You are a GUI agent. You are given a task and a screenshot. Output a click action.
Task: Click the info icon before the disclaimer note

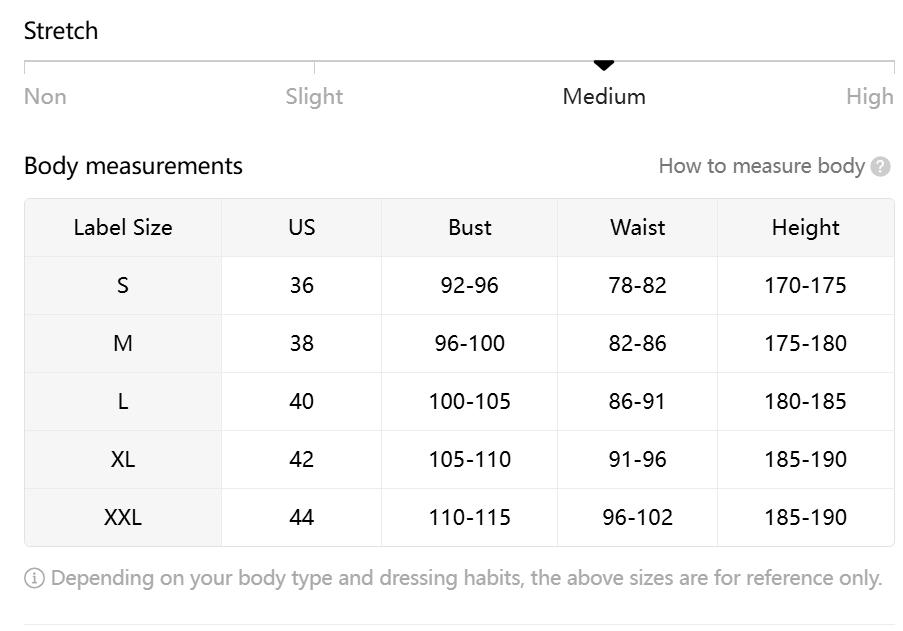pyautogui.click(x=35, y=578)
